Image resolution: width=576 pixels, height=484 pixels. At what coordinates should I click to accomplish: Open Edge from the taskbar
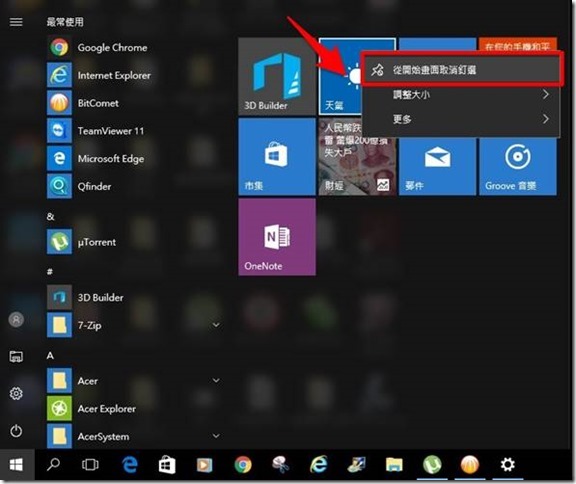pos(129,465)
